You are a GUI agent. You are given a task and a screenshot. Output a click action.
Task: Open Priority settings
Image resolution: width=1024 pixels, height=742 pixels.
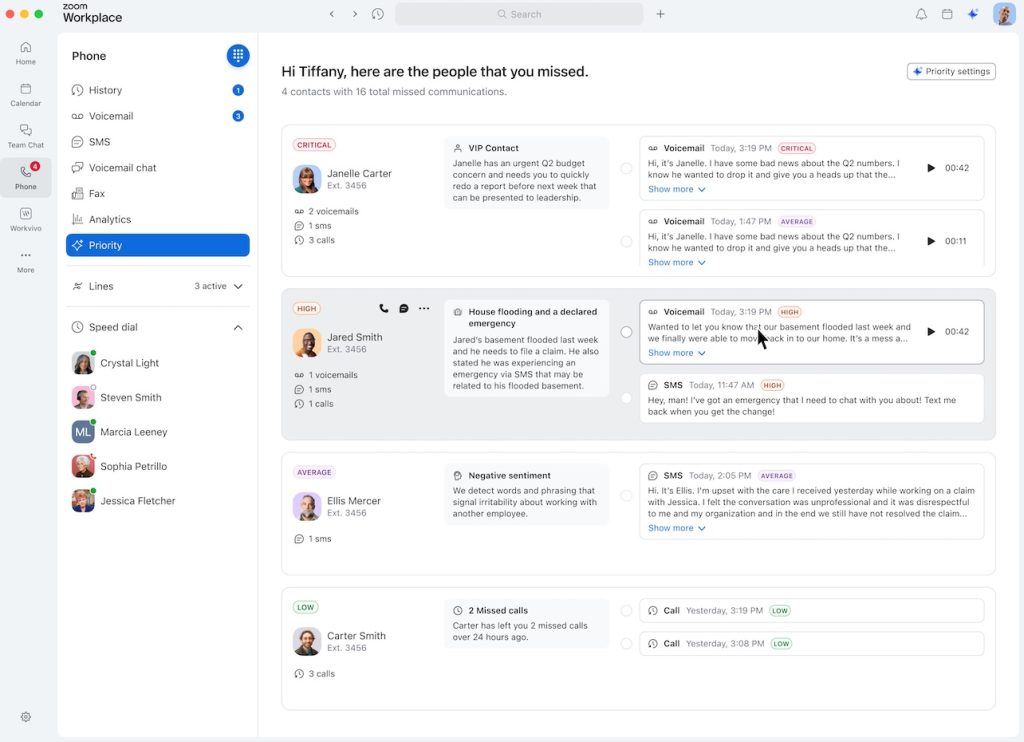pos(951,72)
